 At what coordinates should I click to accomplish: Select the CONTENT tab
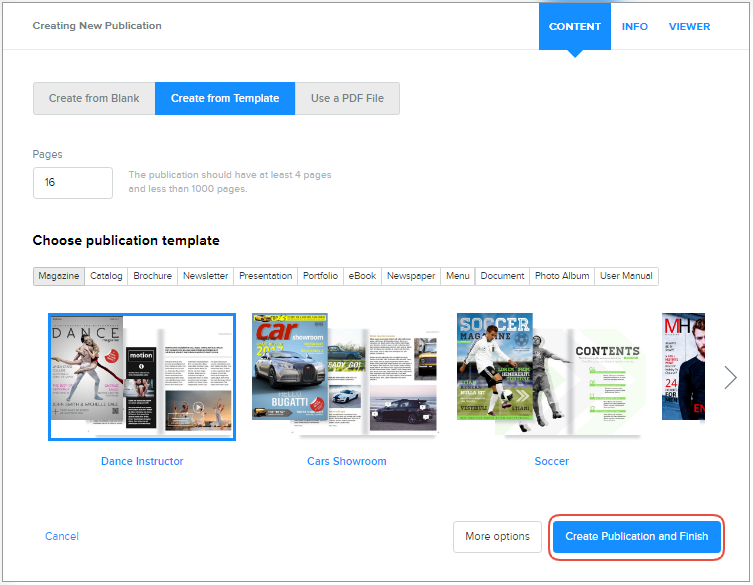coord(575,26)
